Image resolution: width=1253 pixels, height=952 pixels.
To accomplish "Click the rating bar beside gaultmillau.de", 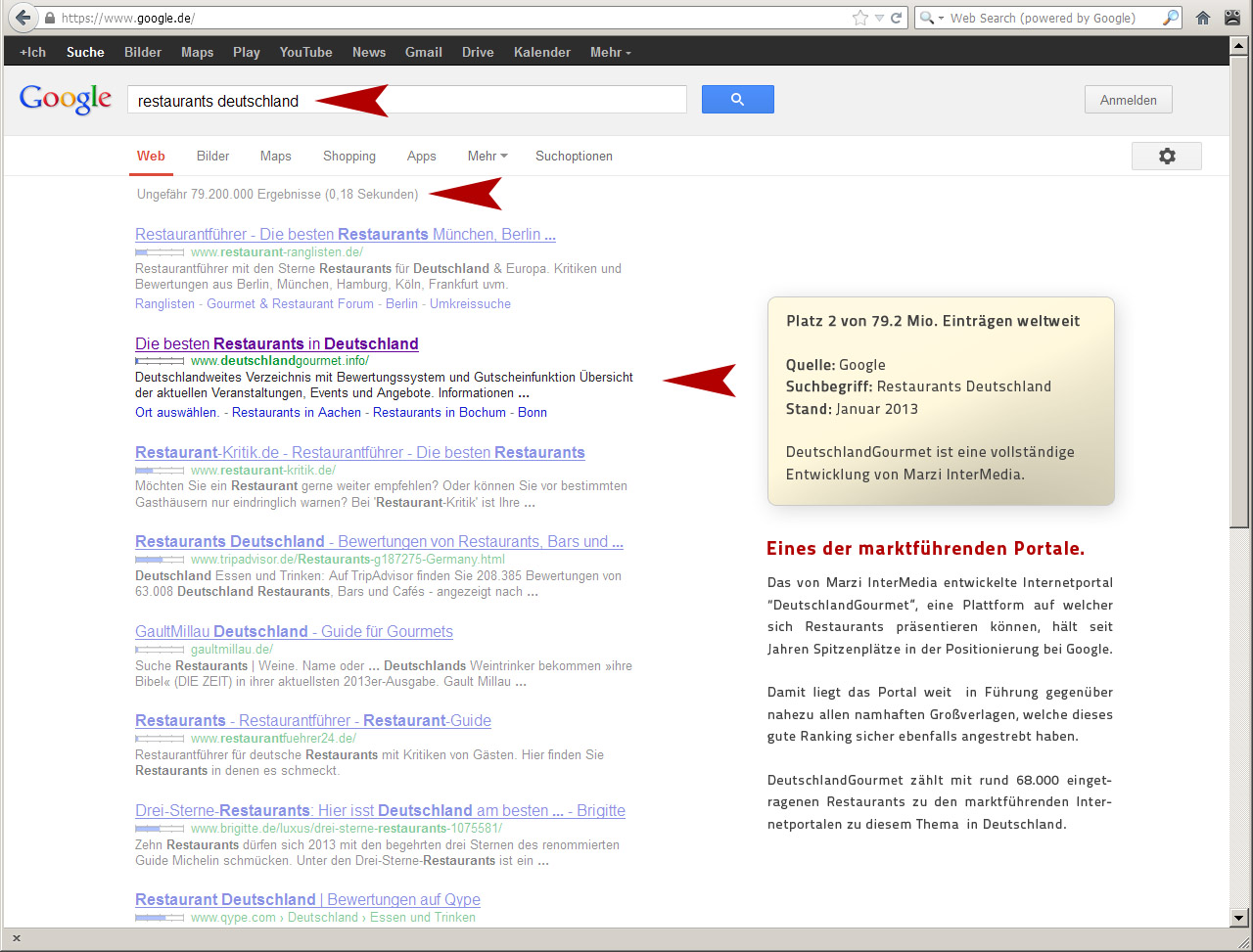I will tap(160, 650).
